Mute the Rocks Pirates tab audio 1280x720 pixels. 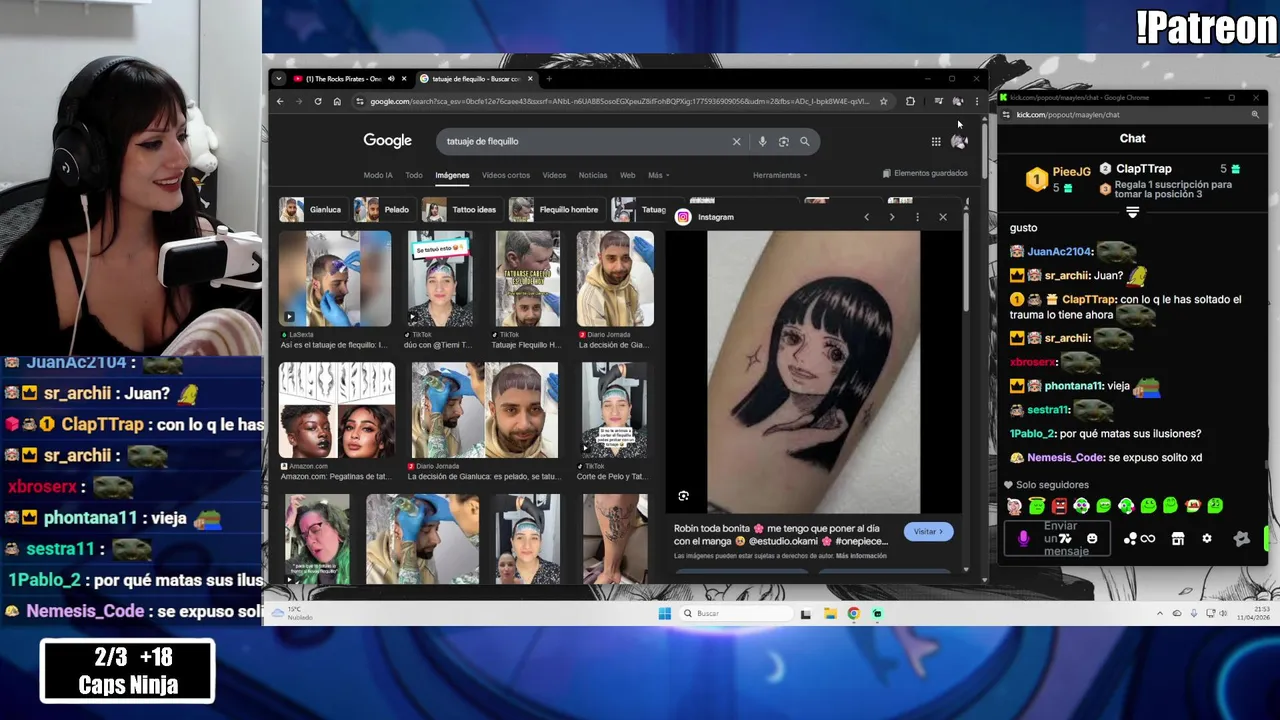390,79
